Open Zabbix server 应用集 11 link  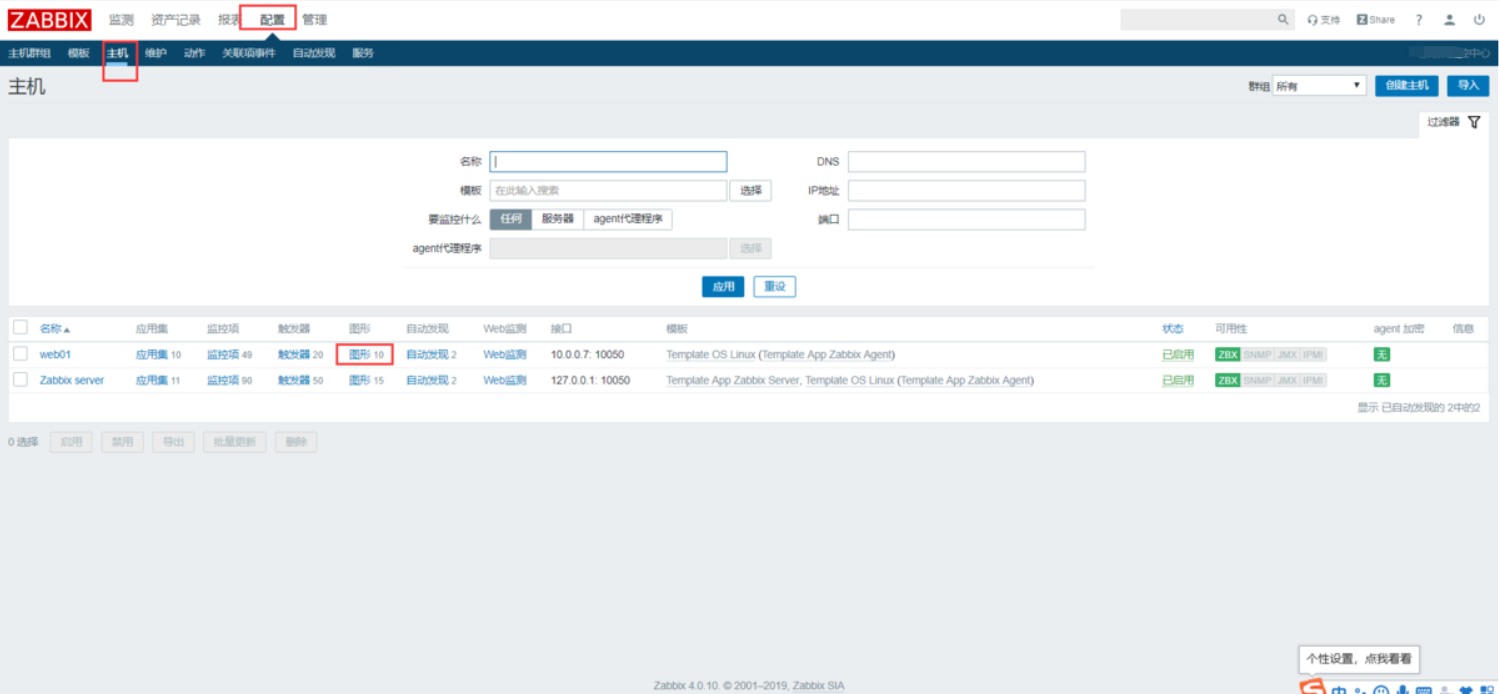pyautogui.click(x=158, y=380)
